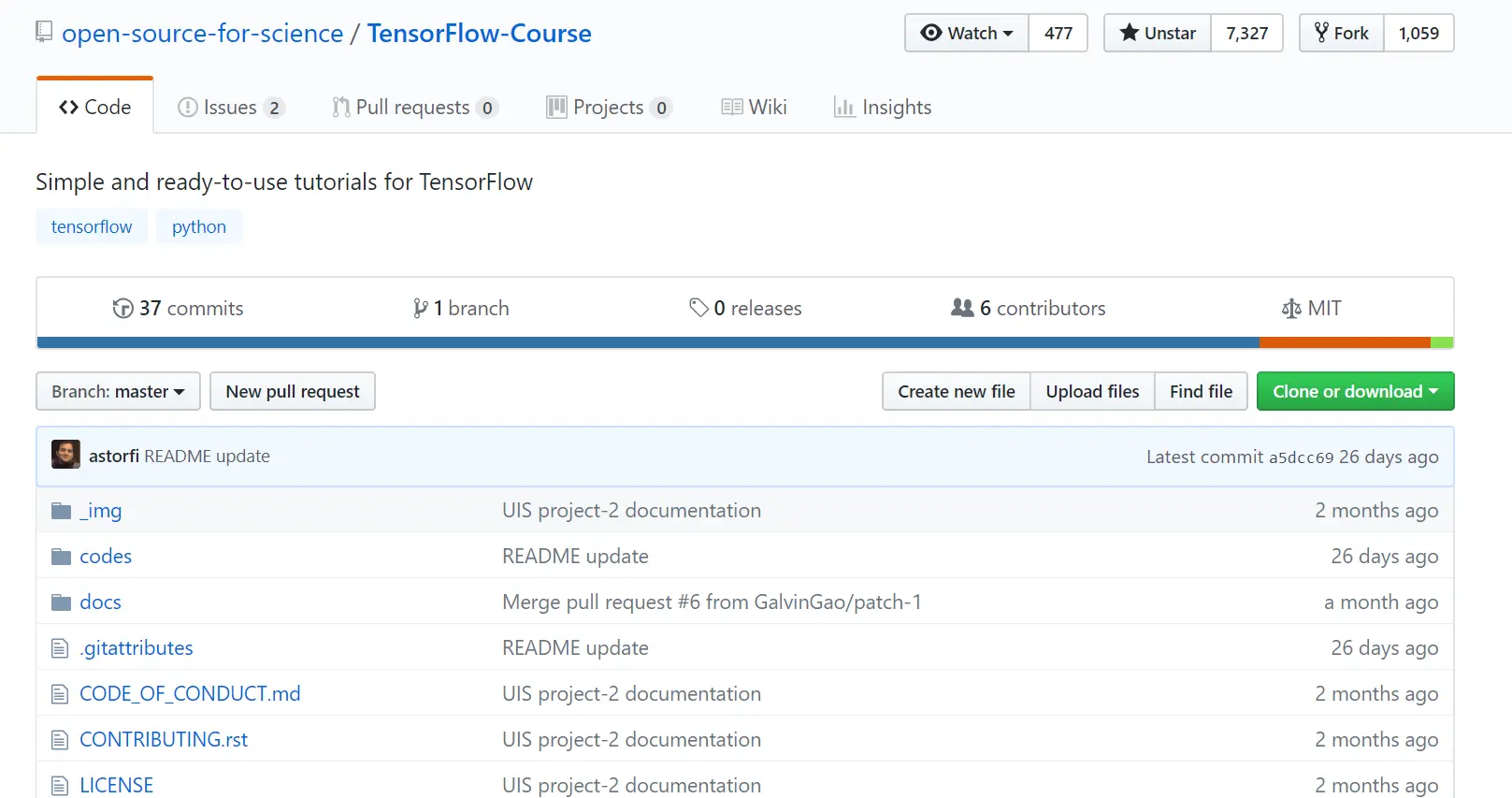The width and height of the screenshot is (1512, 798).
Task: Select the tensorflow topic tag
Action: pos(92,226)
